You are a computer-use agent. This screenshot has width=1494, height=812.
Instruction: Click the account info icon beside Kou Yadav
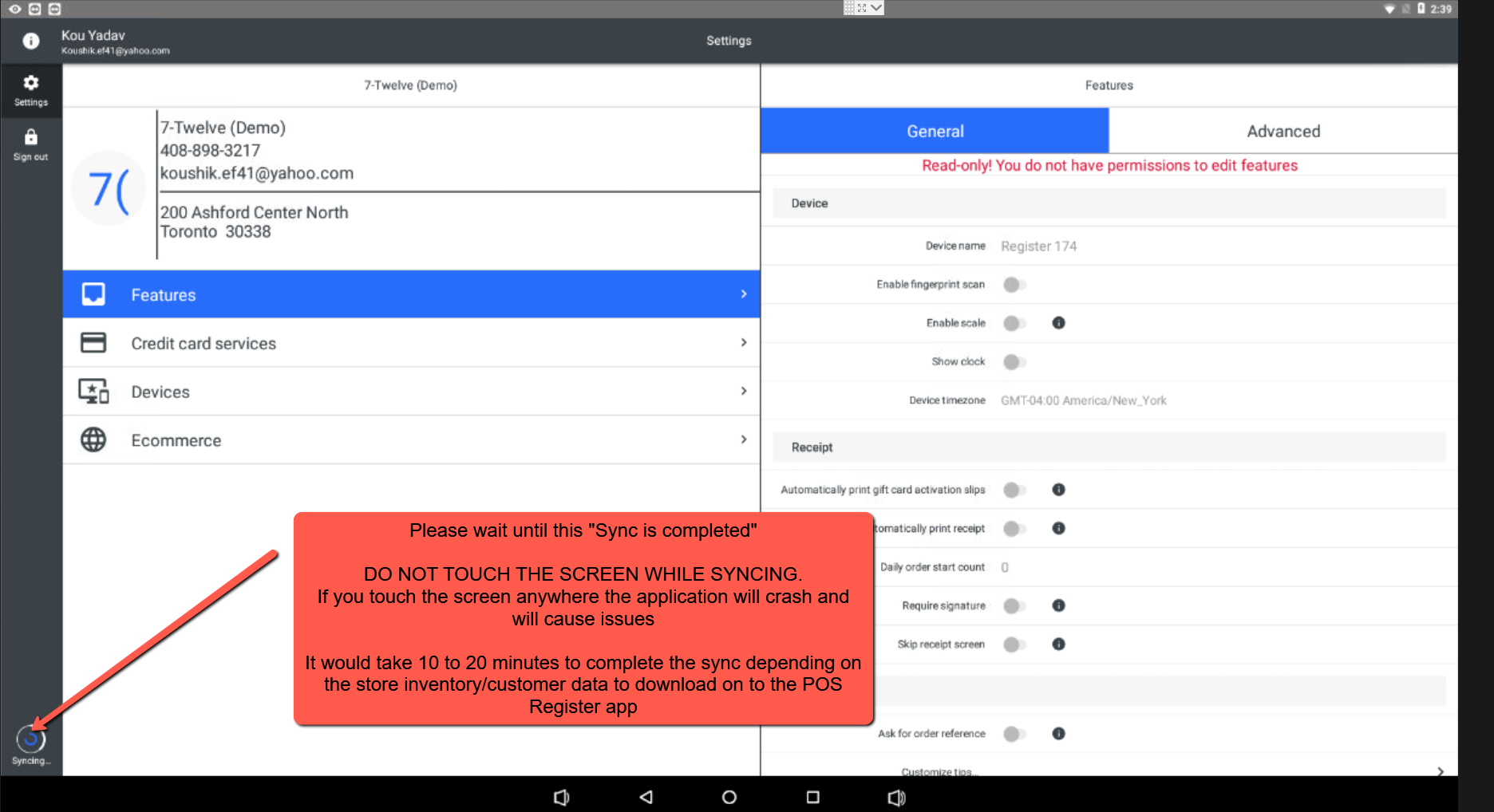[x=31, y=41]
